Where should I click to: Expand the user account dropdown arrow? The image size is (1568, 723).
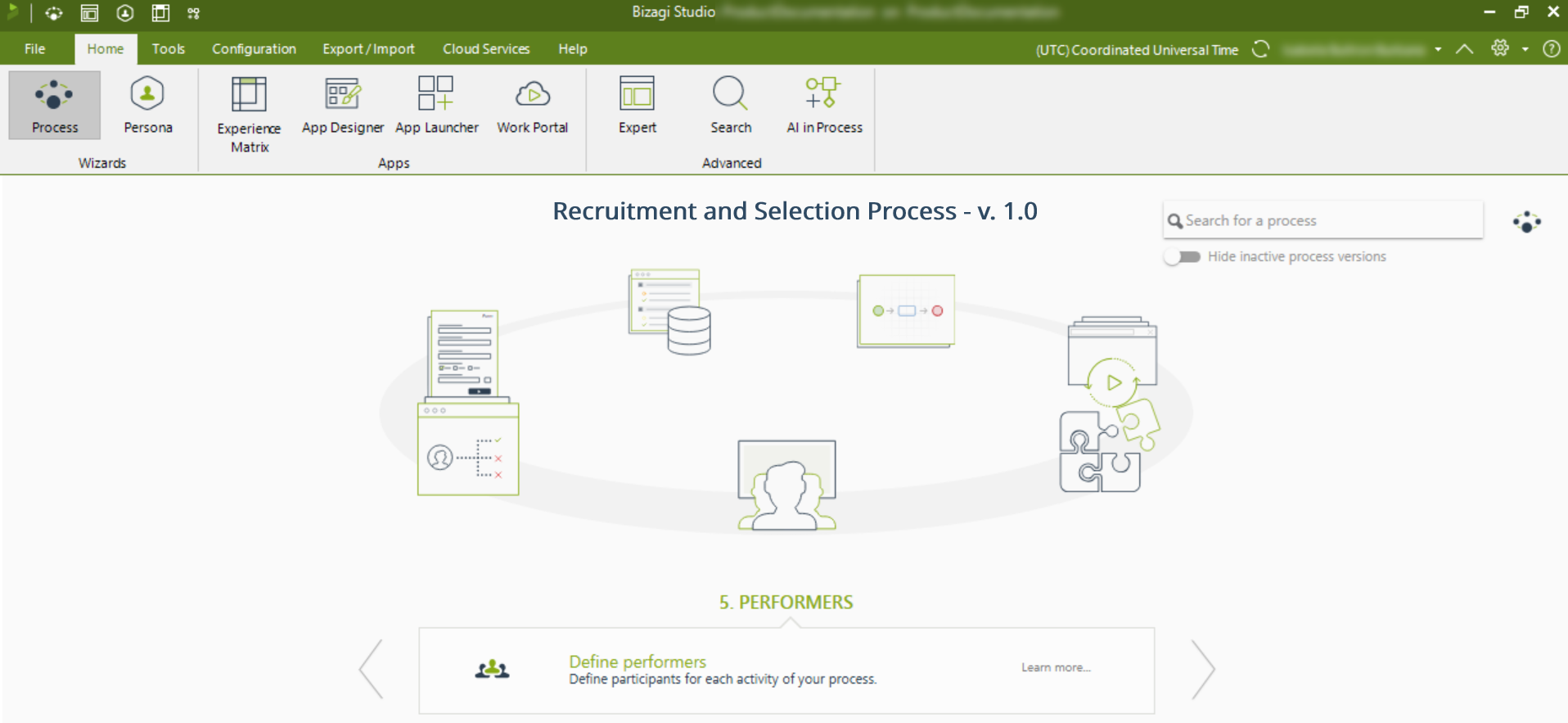pos(1438,50)
